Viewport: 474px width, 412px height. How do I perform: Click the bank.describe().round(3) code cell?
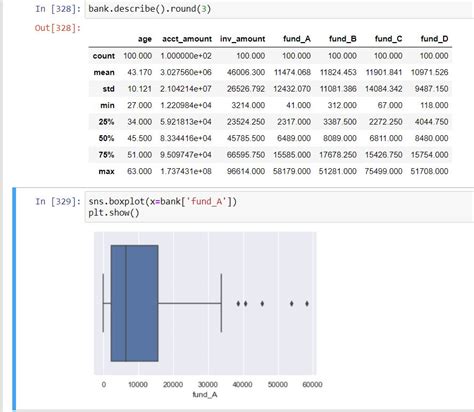pos(279,9)
